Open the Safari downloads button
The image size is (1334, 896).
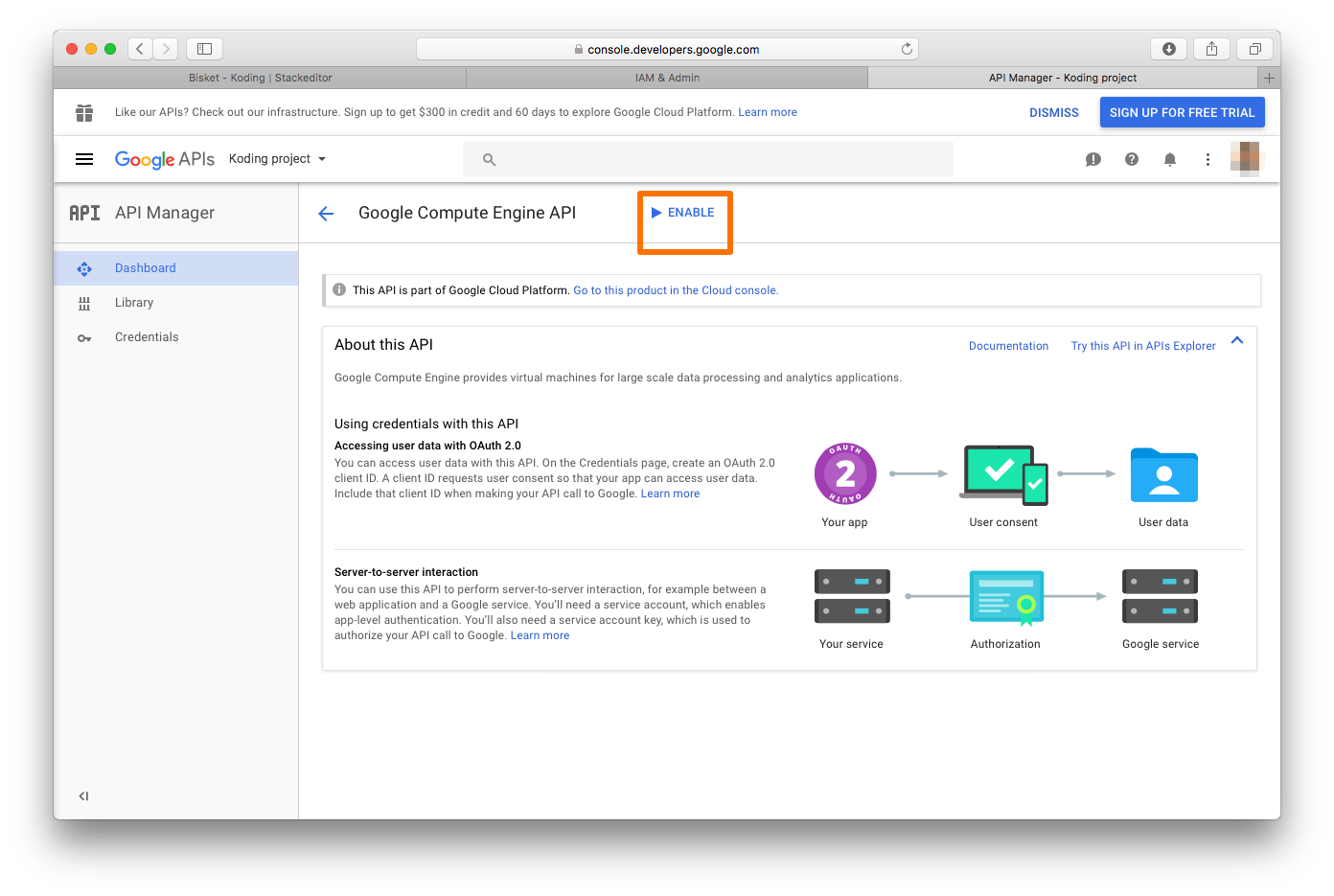pos(1169,49)
